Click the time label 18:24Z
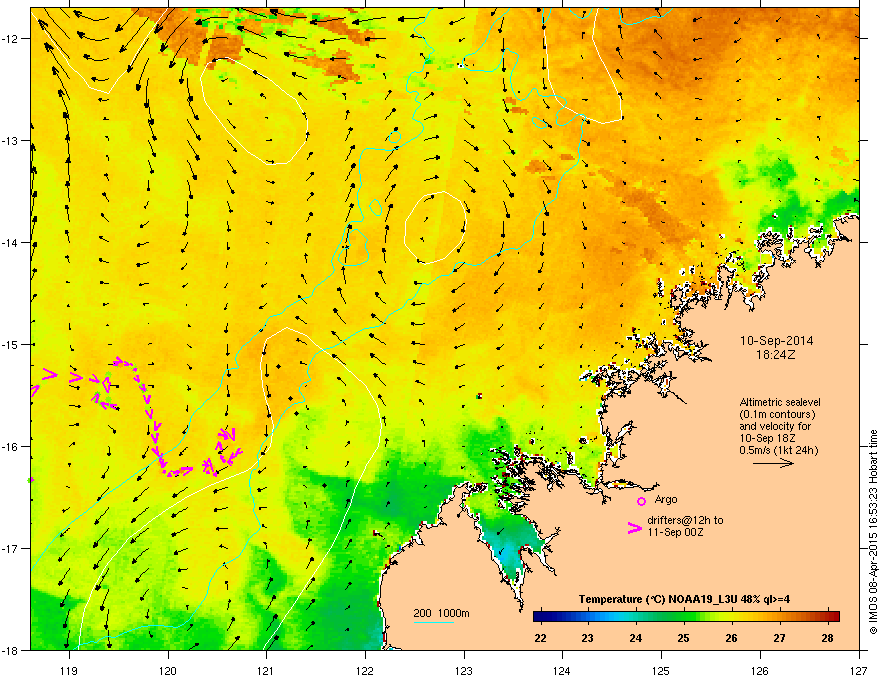Image resolution: width=880 pixels, height=680 pixels. (x=776, y=355)
